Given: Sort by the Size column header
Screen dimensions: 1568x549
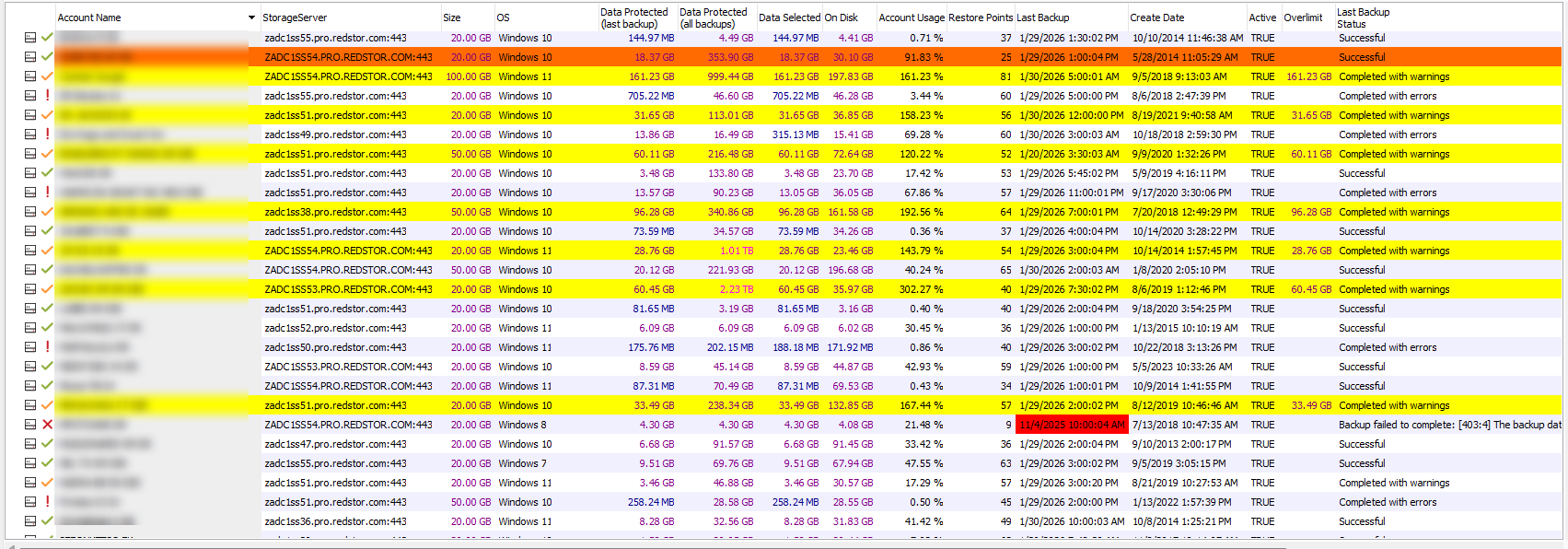Looking at the screenshot, I should 452,18.
